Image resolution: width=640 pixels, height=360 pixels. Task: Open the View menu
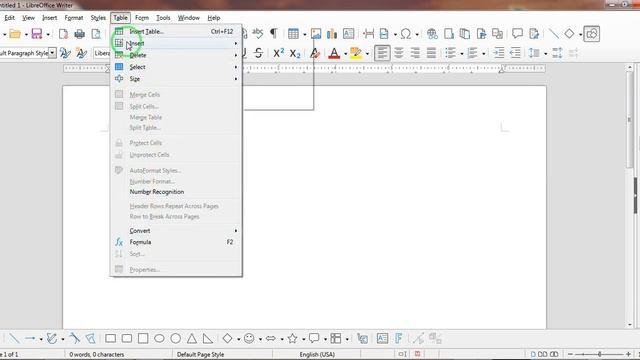28,18
